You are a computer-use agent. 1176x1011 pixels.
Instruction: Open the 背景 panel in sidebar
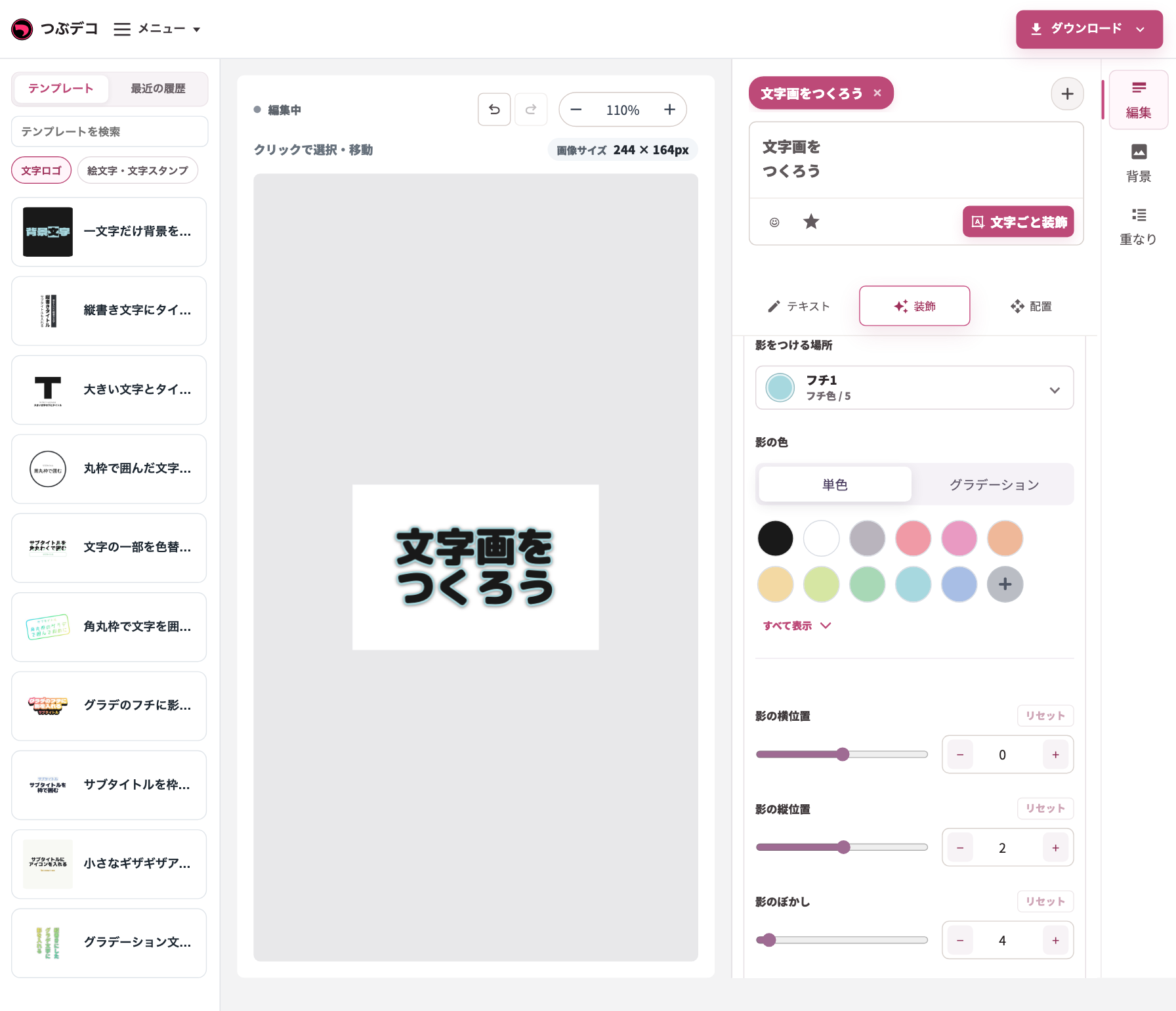(1139, 163)
